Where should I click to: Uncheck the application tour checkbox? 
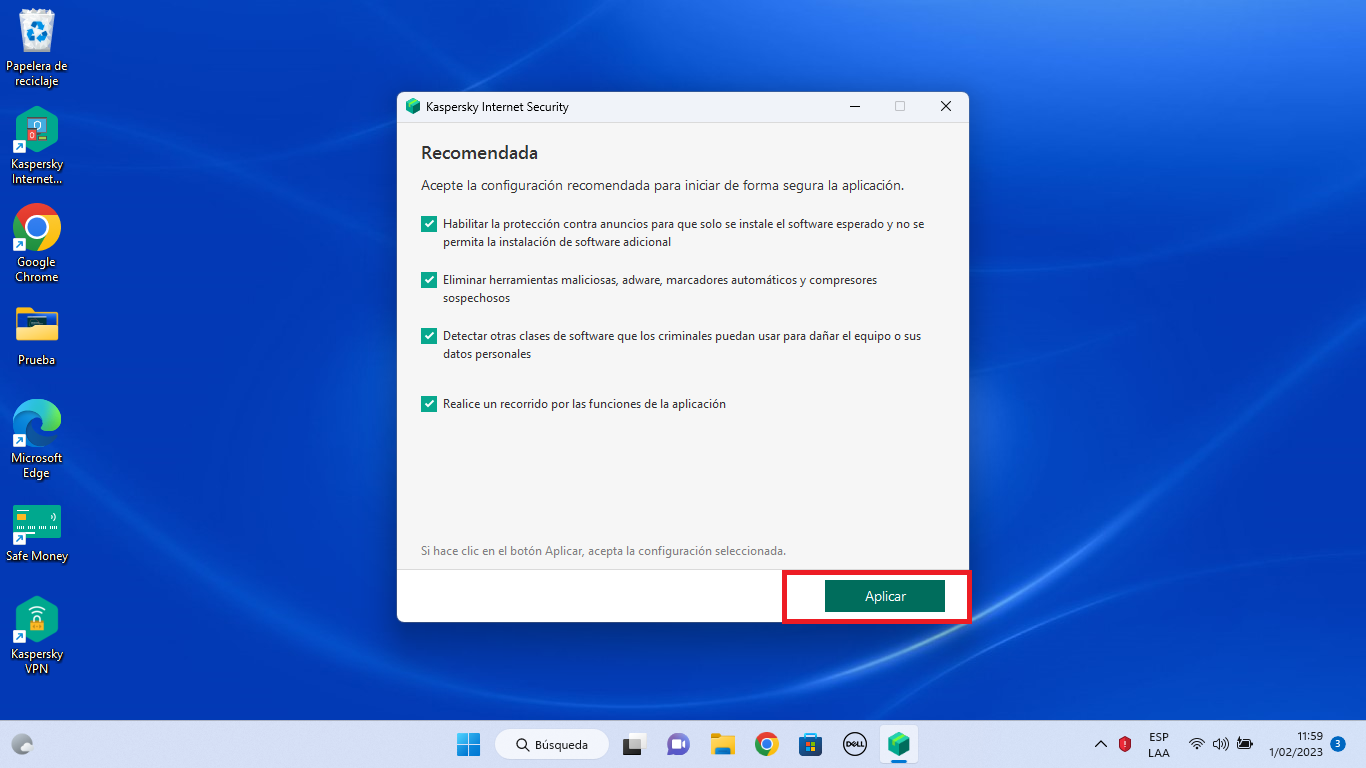(x=429, y=404)
